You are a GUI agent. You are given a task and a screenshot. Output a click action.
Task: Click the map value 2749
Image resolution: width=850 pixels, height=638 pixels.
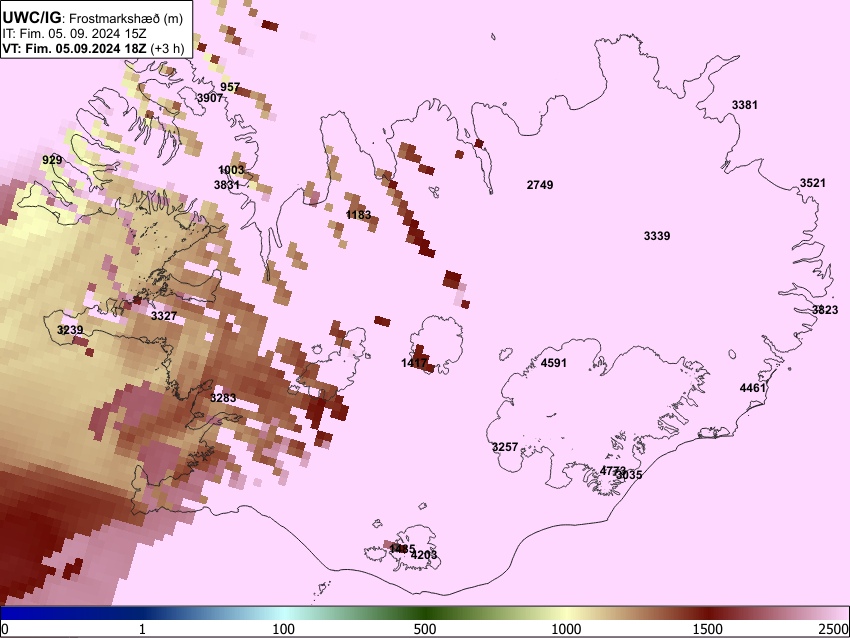pos(540,185)
